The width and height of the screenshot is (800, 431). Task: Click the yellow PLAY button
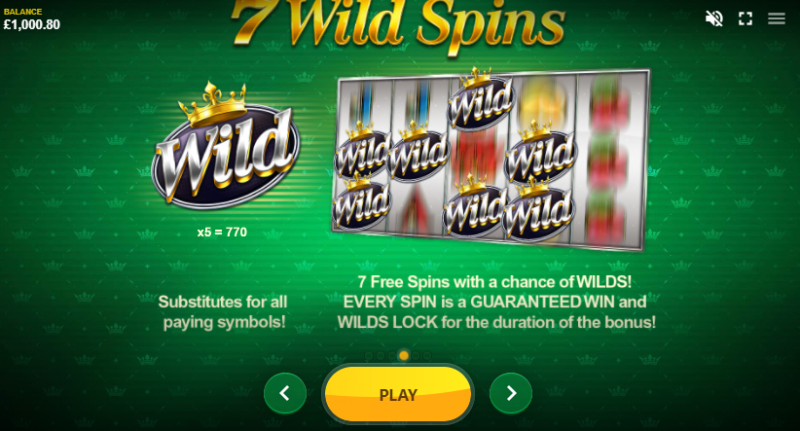pos(398,394)
